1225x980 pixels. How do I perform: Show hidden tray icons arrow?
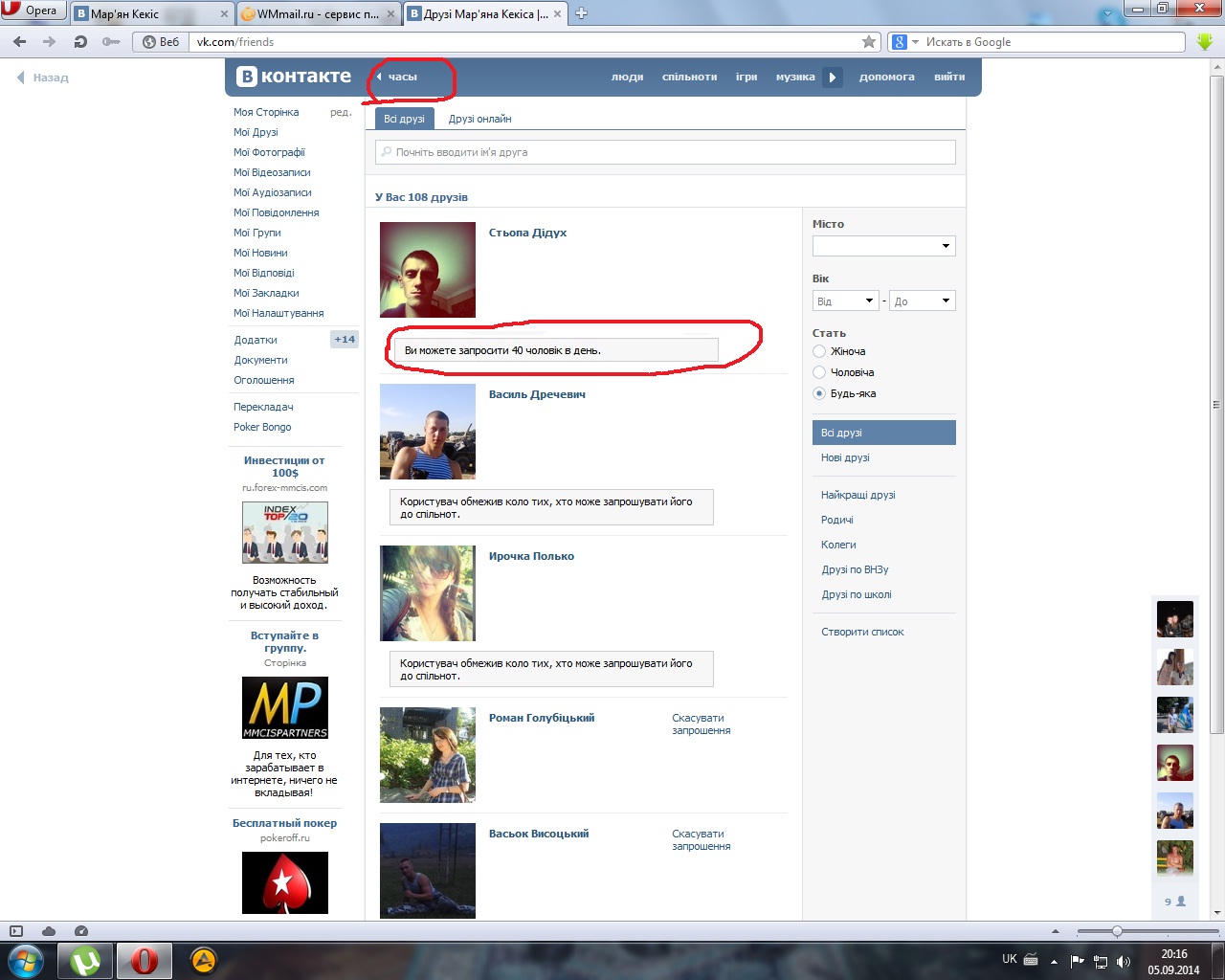(x=1054, y=961)
